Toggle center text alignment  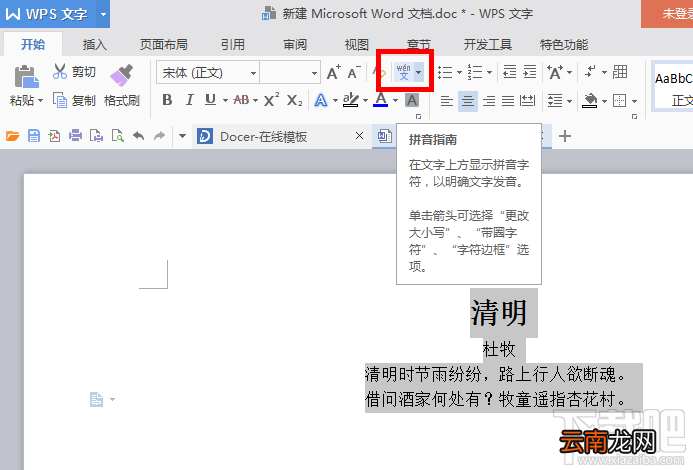click(468, 101)
